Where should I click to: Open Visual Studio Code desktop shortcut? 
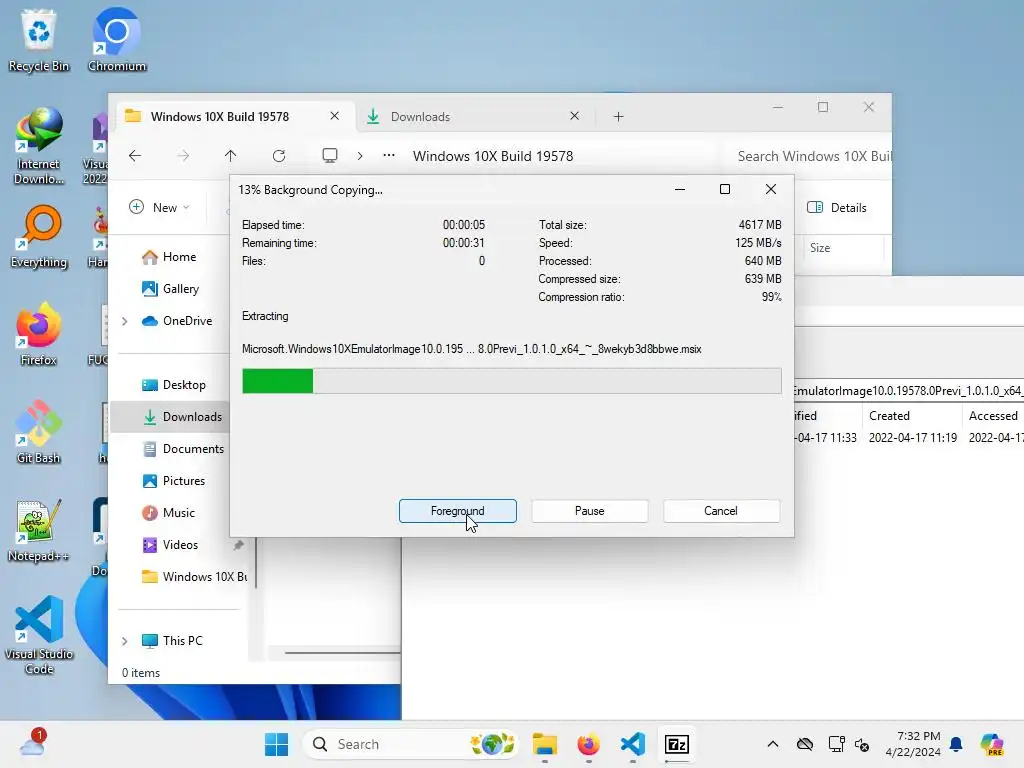click(x=39, y=635)
